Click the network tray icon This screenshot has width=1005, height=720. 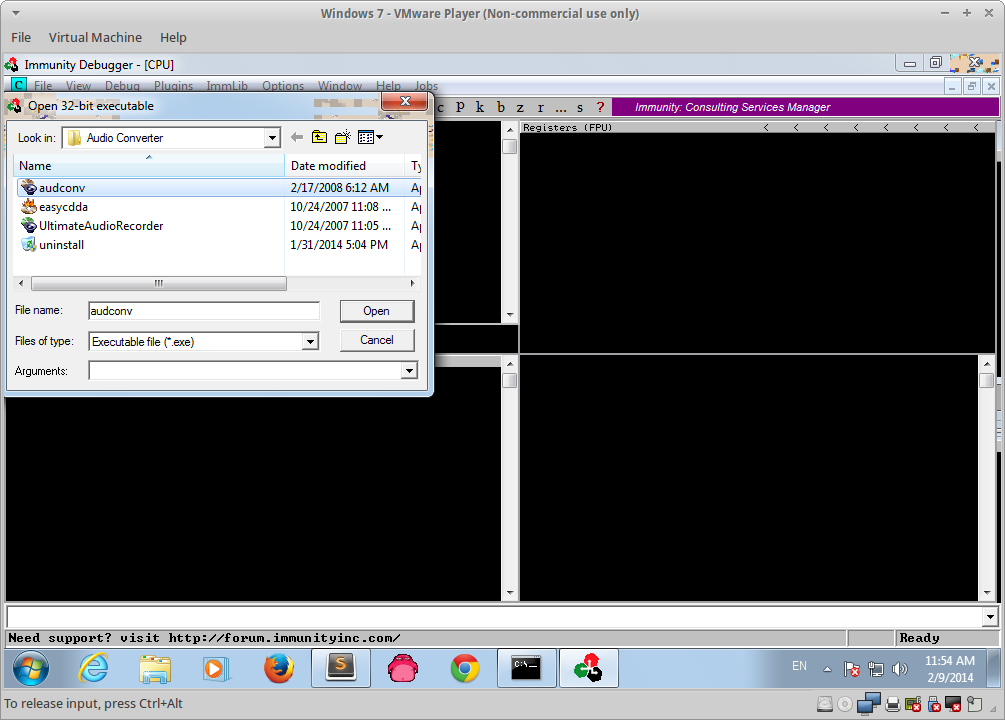(876, 669)
